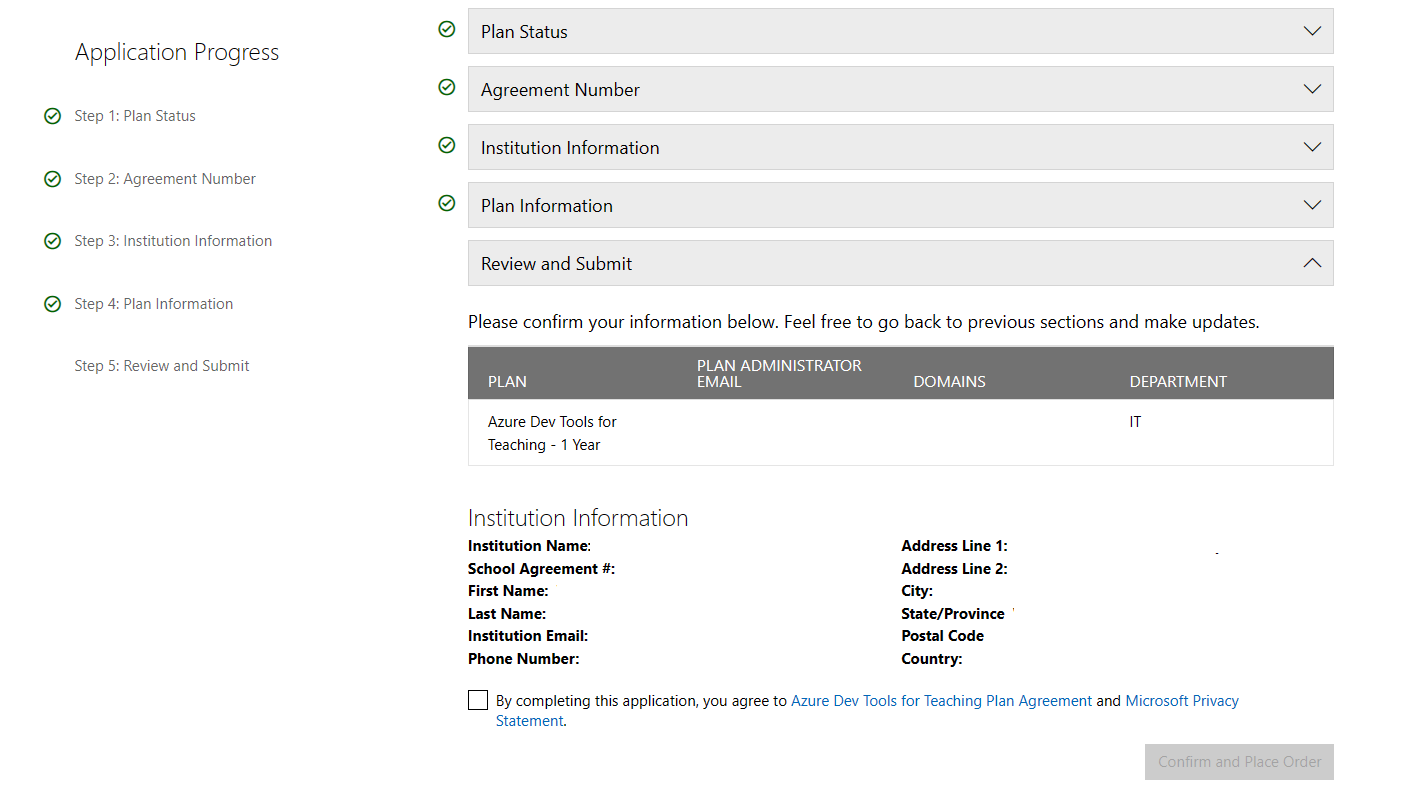This screenshot has height=803, width=1428.
Task: Go to Step 3: Institution Information in sidebar
Action: 173,241
